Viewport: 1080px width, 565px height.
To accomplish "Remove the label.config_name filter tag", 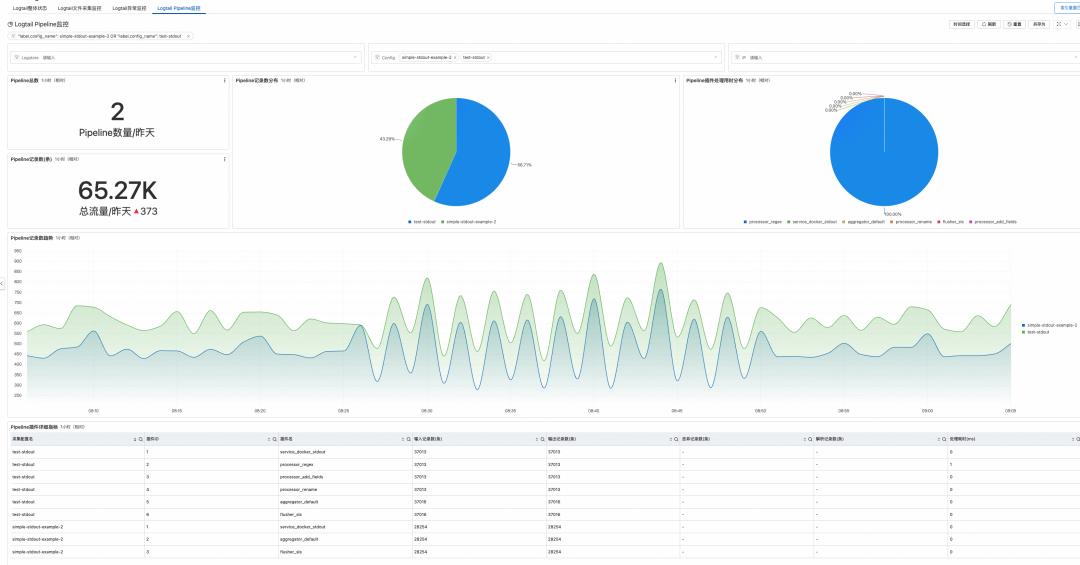I will (x=188, y=36).
